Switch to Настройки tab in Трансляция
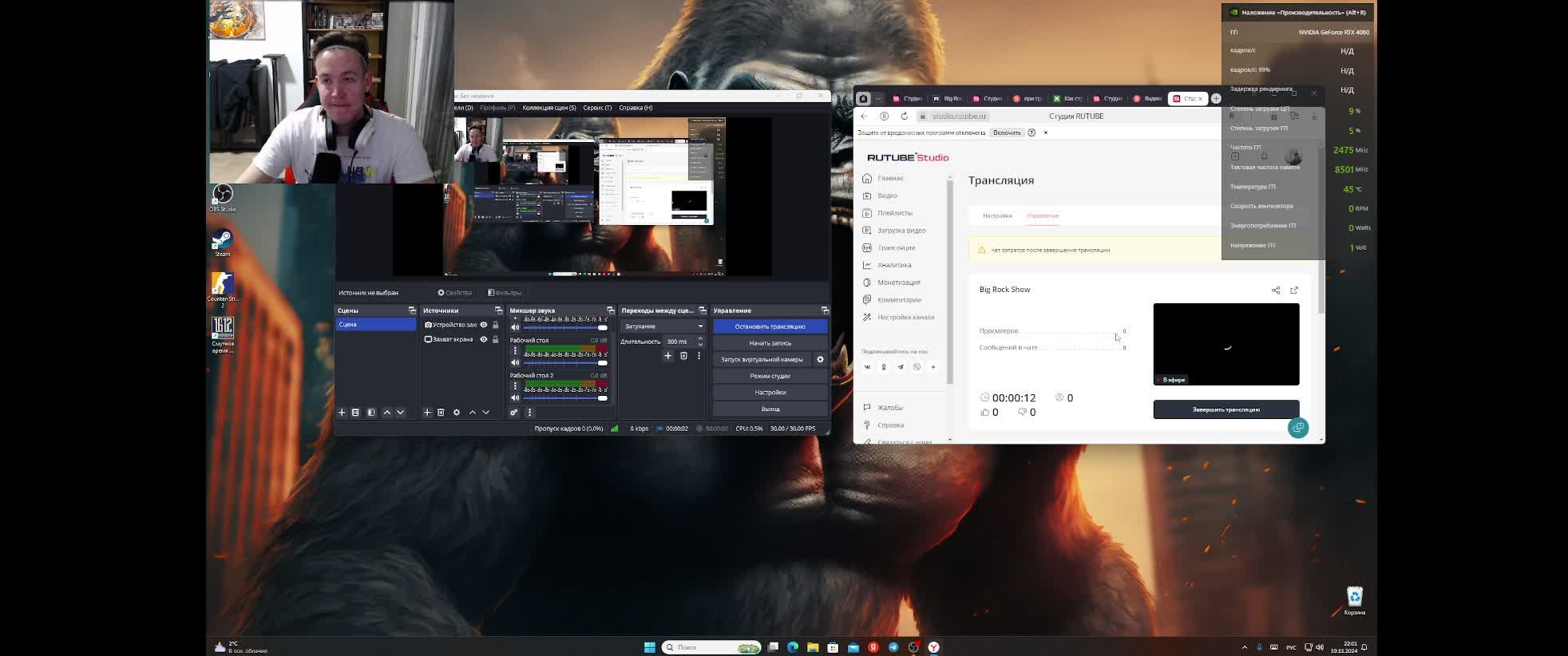 tap(997, 216)
